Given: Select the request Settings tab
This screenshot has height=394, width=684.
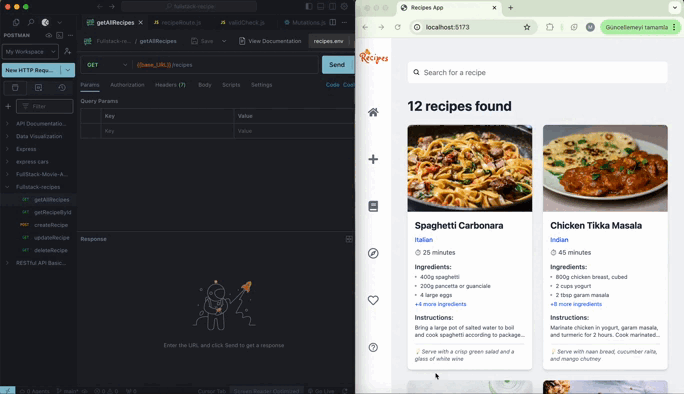Looking at the screenshot, I should 261,85.
